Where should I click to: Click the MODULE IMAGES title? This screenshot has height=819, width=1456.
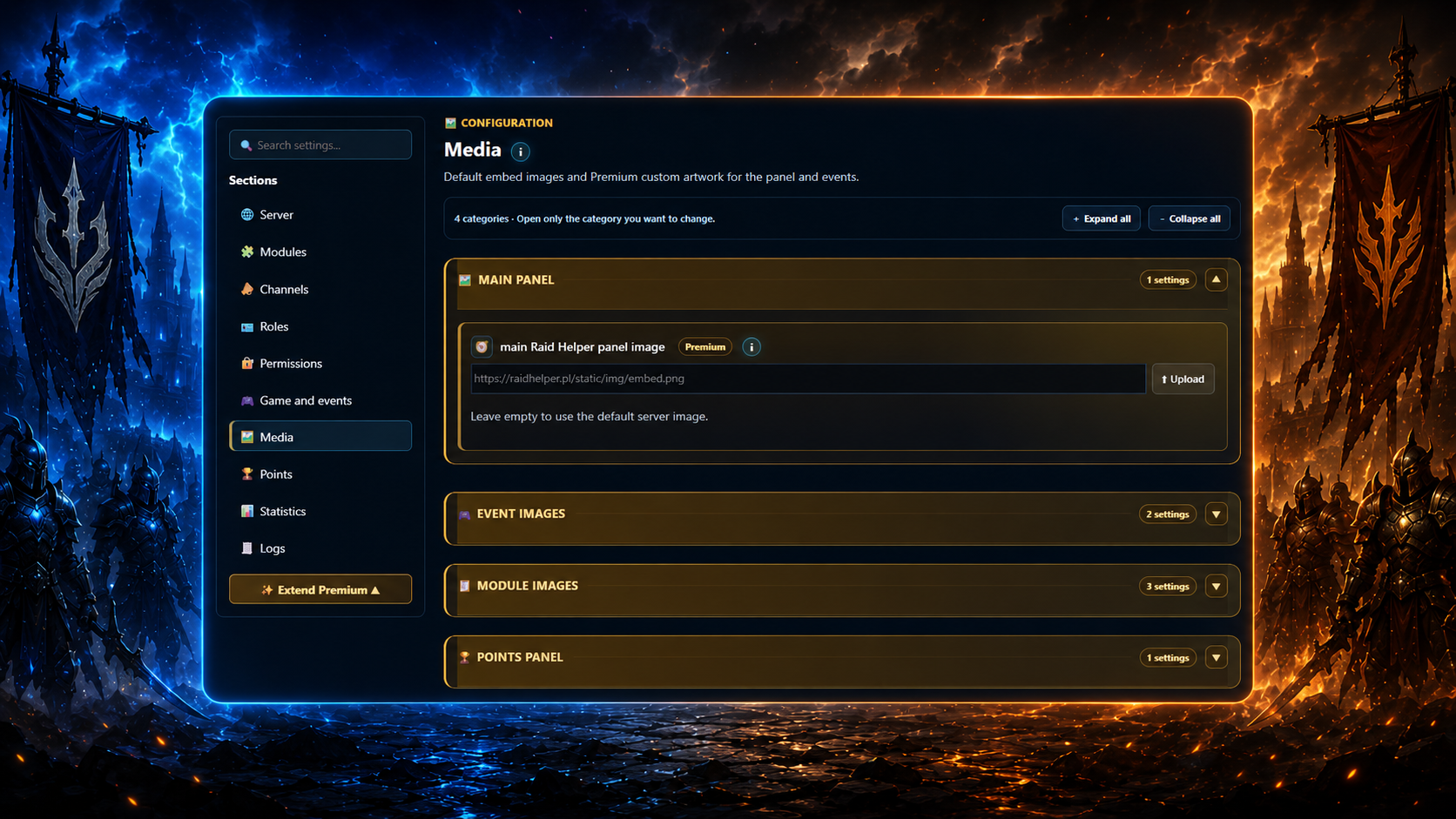pyautogui.click(x=528, y=586)
